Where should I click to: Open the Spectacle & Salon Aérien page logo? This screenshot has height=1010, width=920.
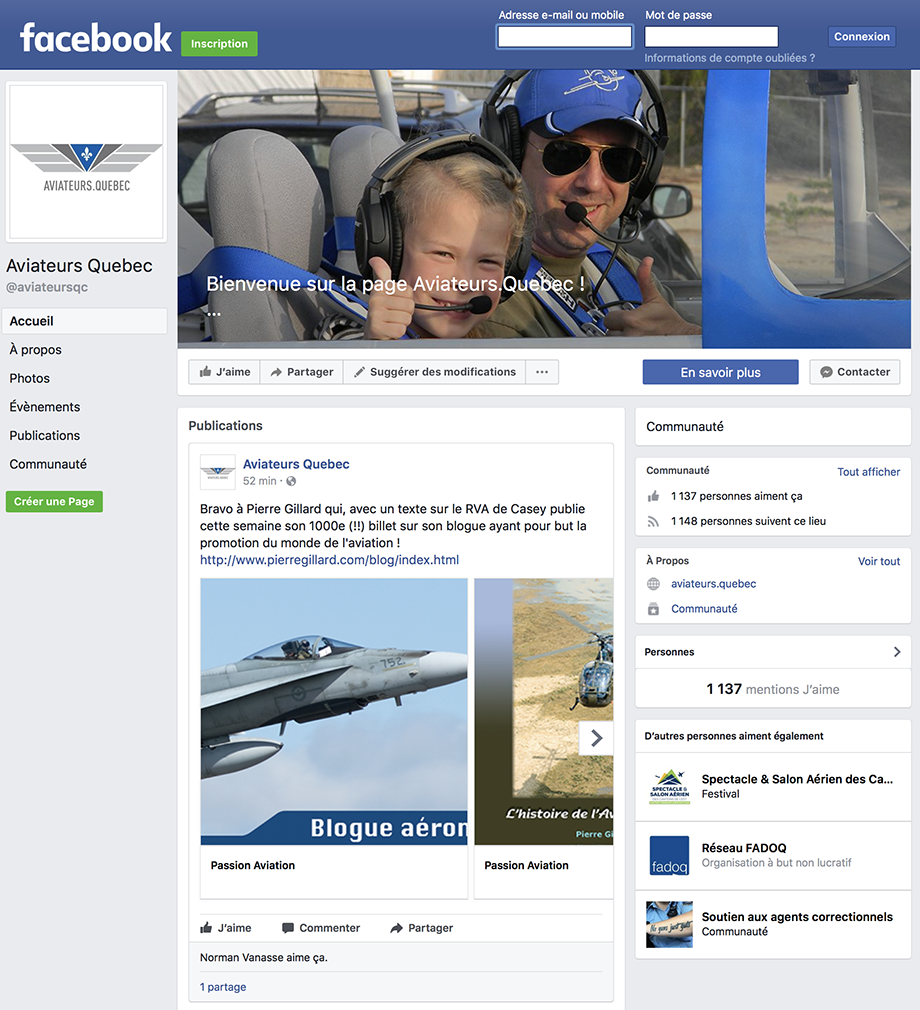(x=669, y=786)
